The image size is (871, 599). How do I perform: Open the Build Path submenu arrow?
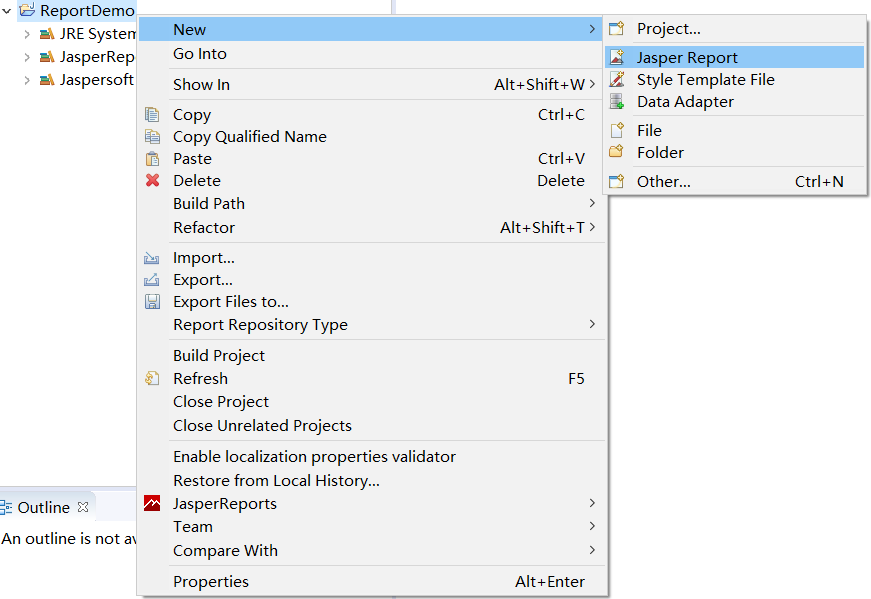pos(592,204)
